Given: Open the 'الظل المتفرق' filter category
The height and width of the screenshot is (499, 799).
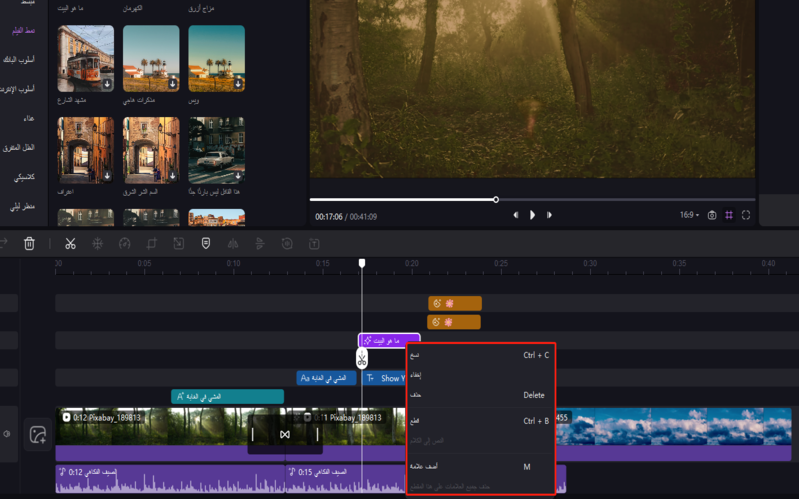Looking at the screenshot, I should tap(18, 148).
